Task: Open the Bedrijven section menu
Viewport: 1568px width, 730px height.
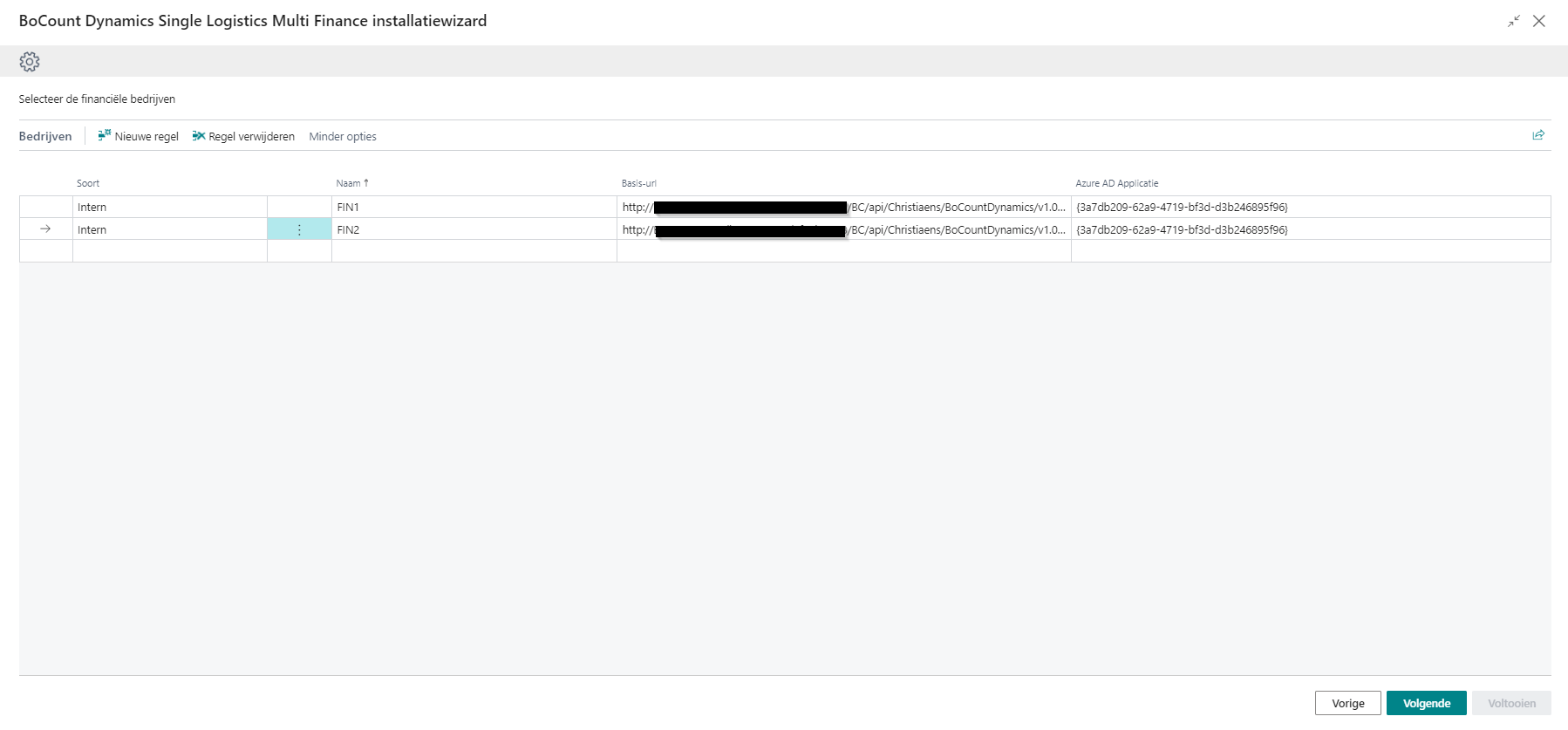Action: (x=45, y=137)
